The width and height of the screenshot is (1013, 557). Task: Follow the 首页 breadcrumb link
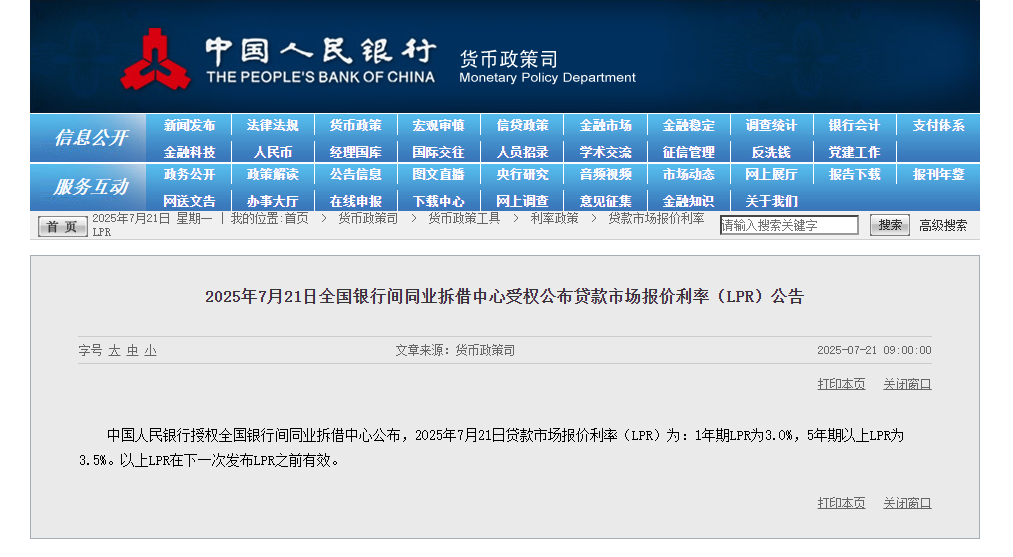(x=297, y=218)
